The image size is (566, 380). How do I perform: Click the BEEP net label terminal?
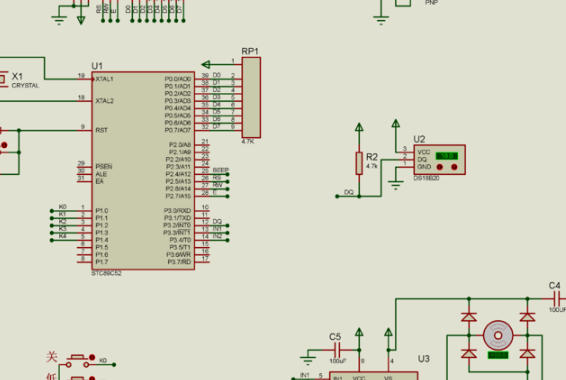[x=221, y=170]
